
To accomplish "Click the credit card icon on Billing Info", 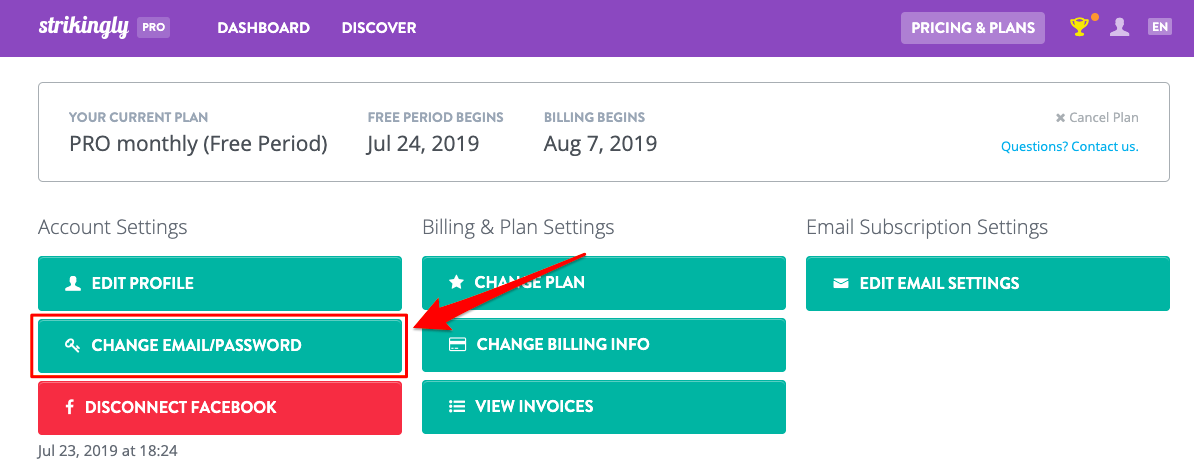I will 457,344.
